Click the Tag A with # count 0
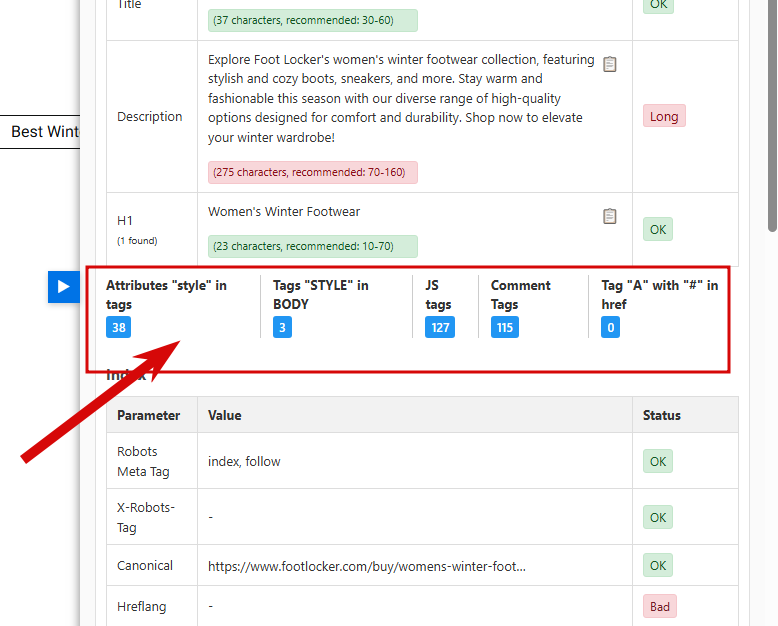The height and width of the screenshot is (626, 778). coord(610,327)
